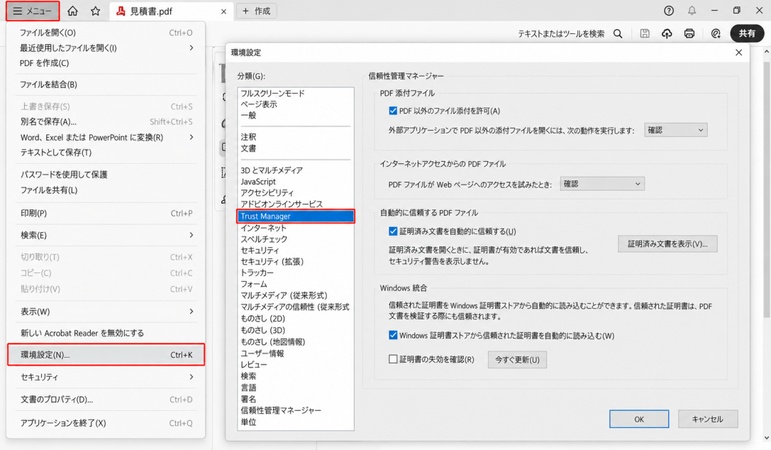Click 今すぐ更新(U) button

click(517, 360)
